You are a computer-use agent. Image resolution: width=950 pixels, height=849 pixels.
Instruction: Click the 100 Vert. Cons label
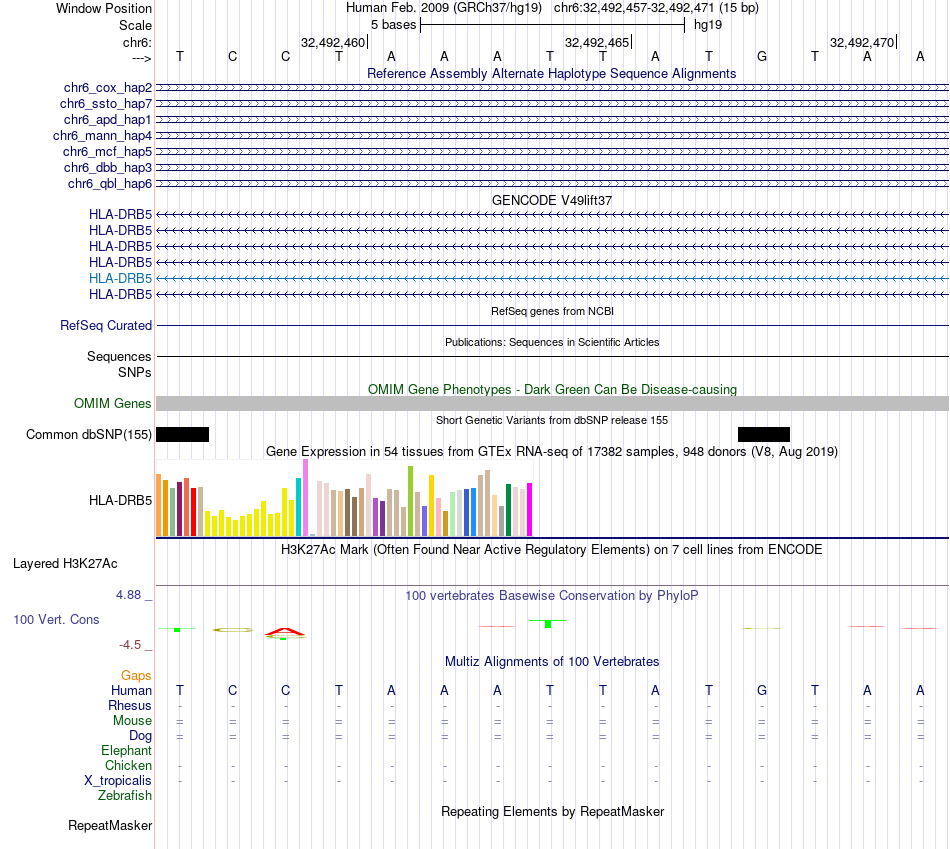pos(56,619)
